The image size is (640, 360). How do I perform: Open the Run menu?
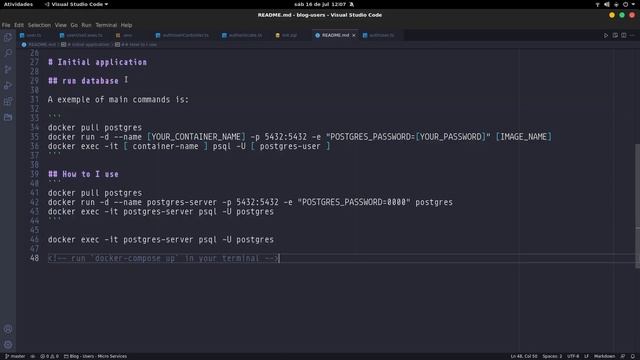pos(86,25)
